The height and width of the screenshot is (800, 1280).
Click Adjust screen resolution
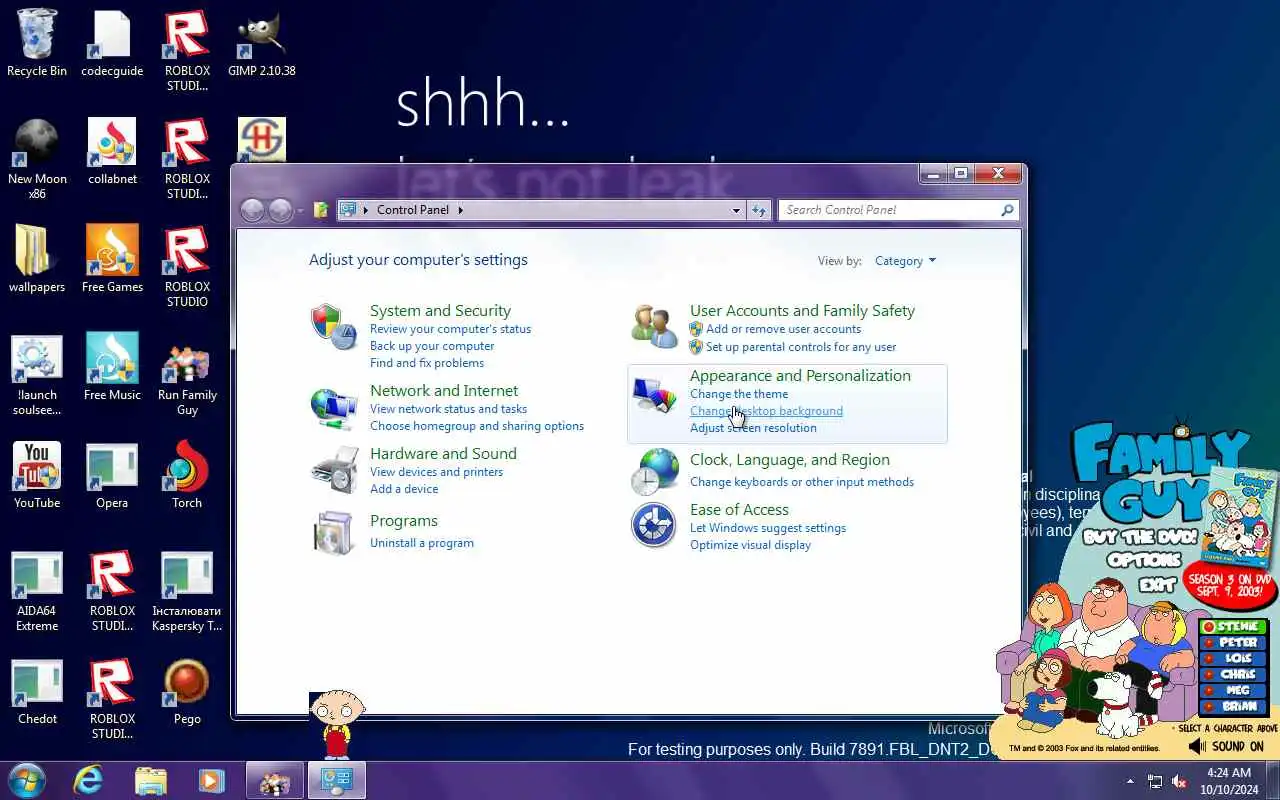click(753, 428)
